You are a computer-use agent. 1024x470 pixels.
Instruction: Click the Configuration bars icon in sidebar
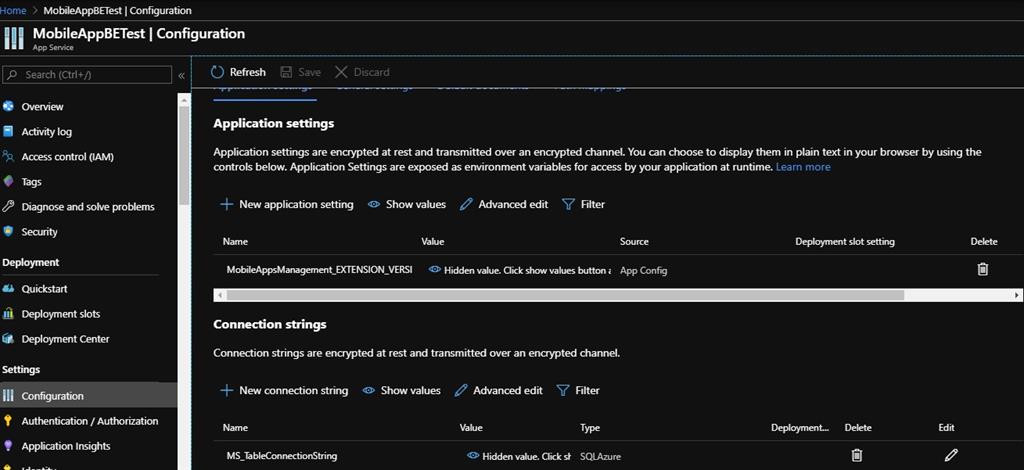click(8, 396)
